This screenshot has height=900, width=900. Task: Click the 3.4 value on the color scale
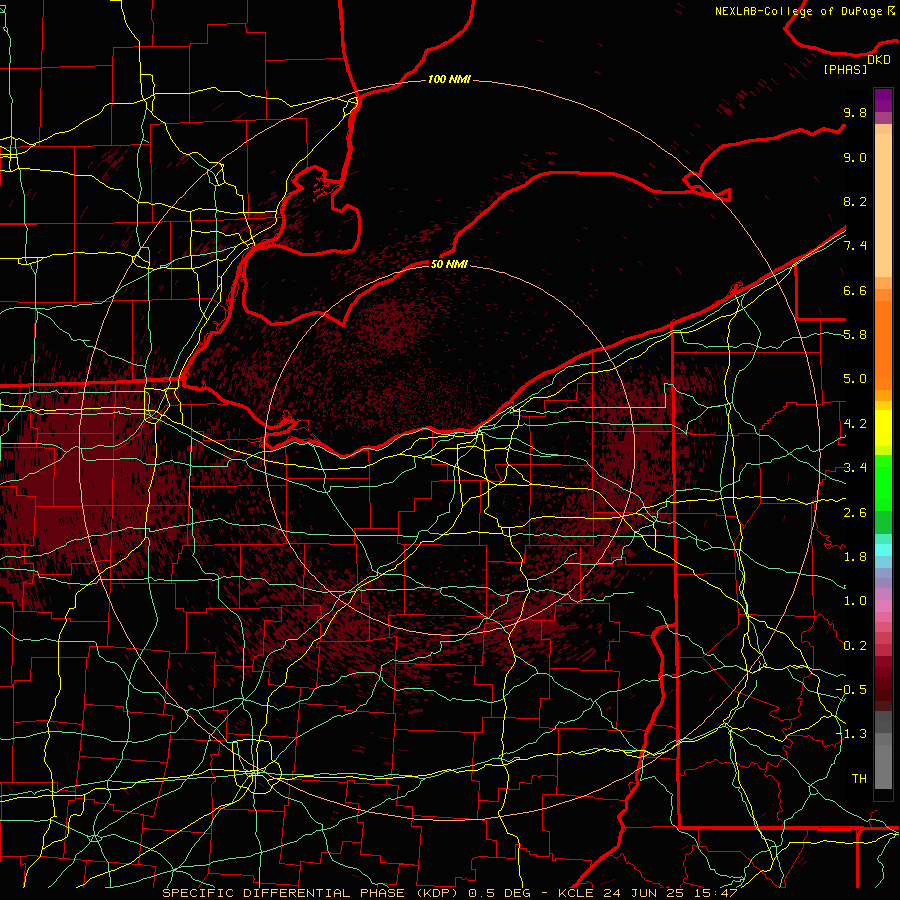(x=855, y=468)
